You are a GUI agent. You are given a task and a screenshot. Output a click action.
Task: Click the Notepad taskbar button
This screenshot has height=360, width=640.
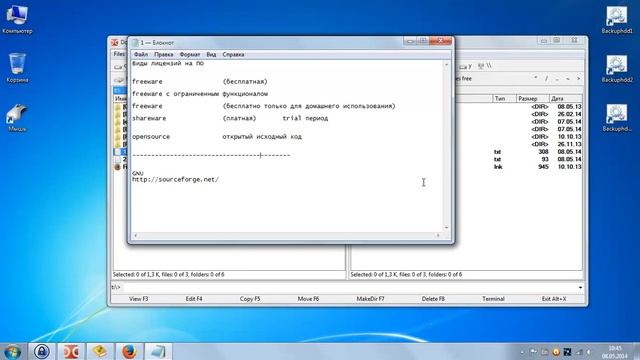158,351
